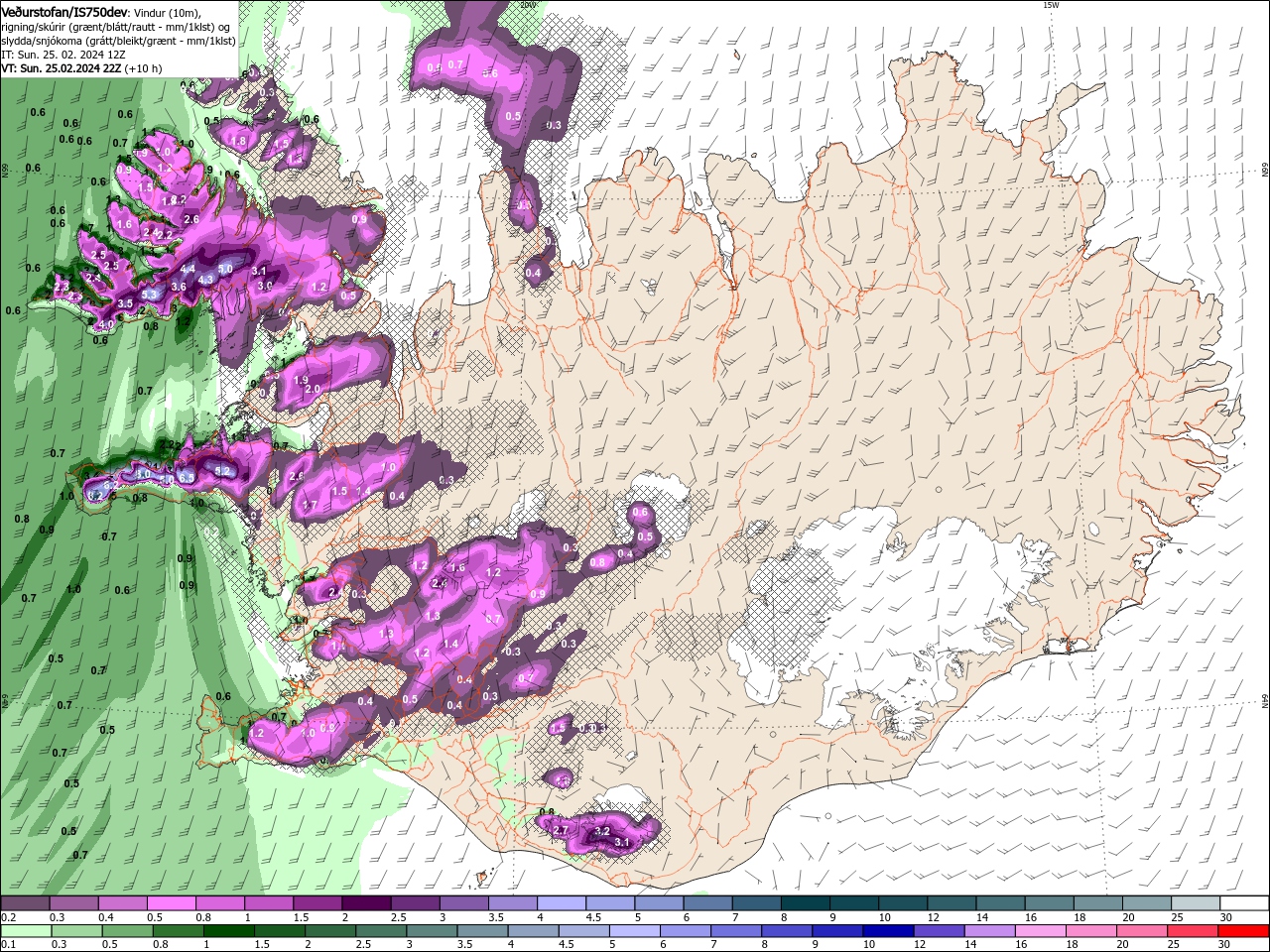Viewport: 1270px width, 952px height.
Task: Click the pink lower legend swatch labeled 18
Action: [1090, 931]
